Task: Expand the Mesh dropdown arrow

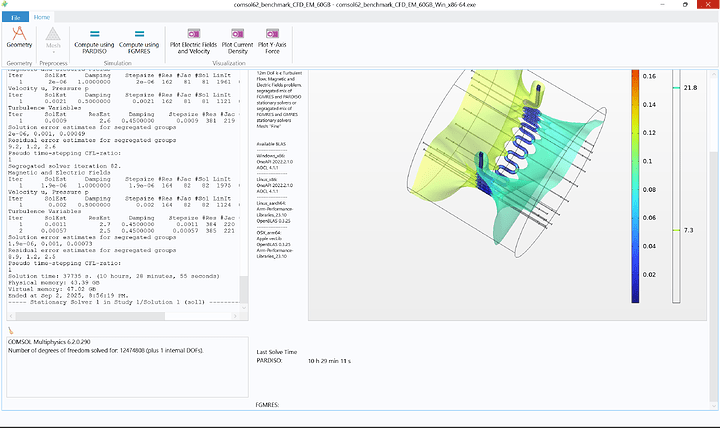Action: [53, 52]
